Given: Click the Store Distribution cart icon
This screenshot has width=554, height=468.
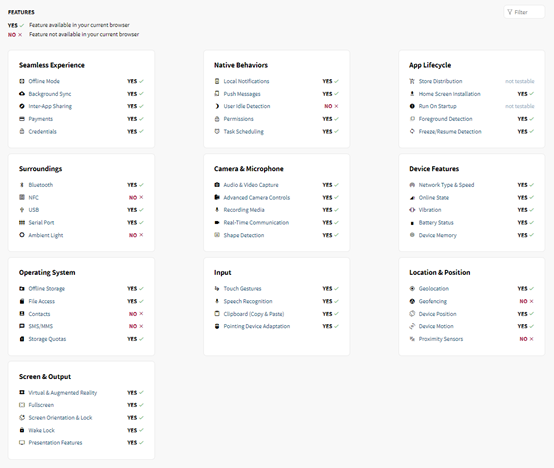Looking at the screenshot, I should (412, 81).
